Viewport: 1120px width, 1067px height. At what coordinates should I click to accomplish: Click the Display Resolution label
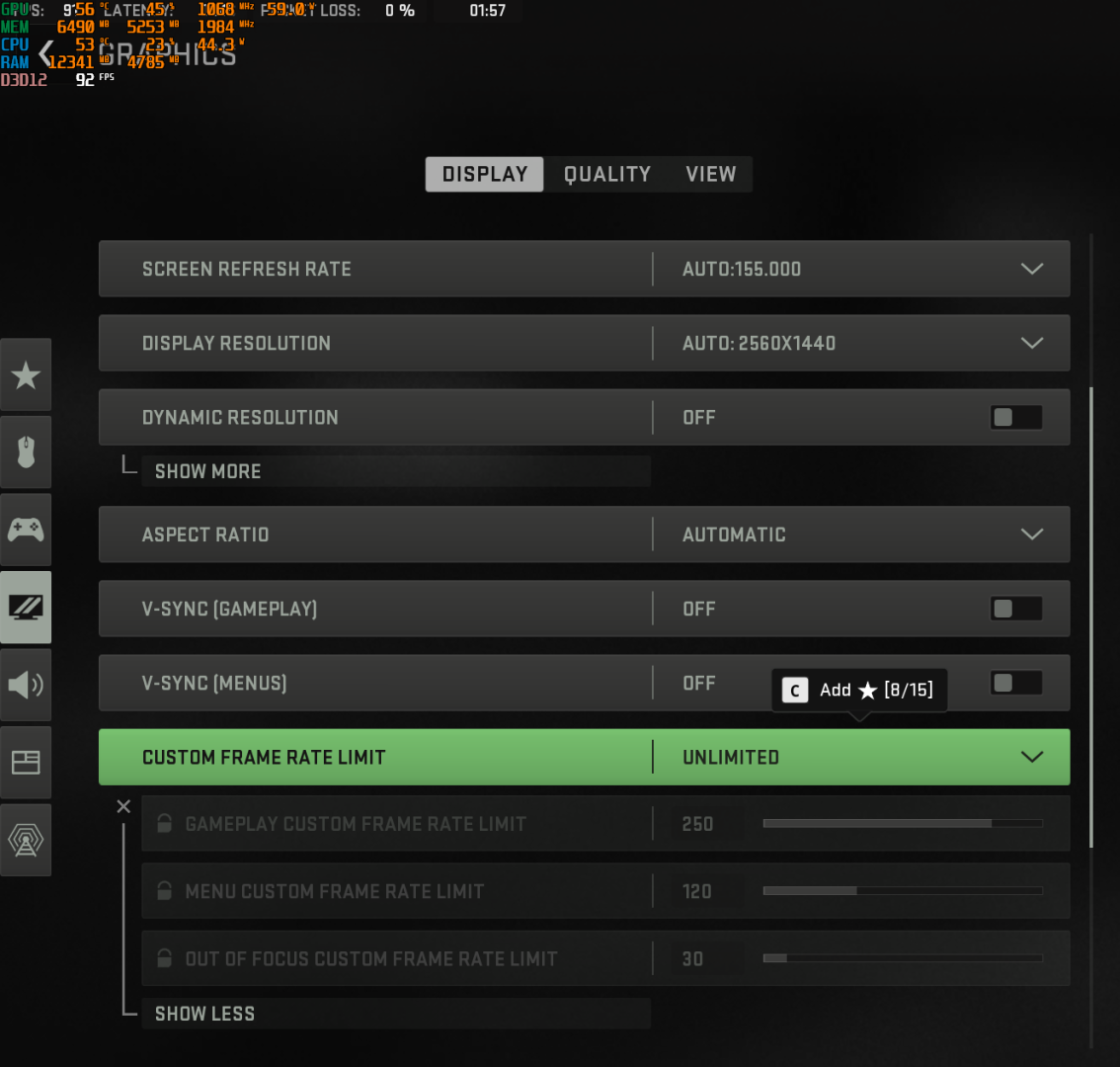click(236, 343)
